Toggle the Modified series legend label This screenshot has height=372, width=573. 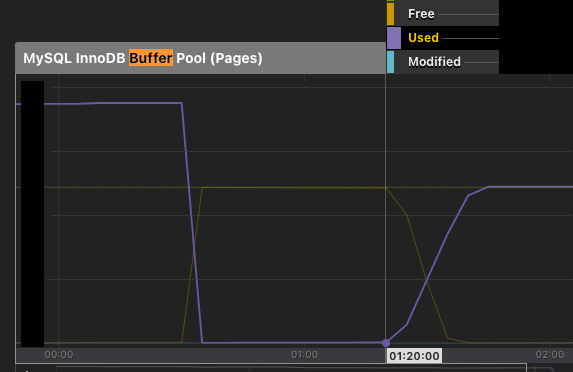(x=434, y=62)
